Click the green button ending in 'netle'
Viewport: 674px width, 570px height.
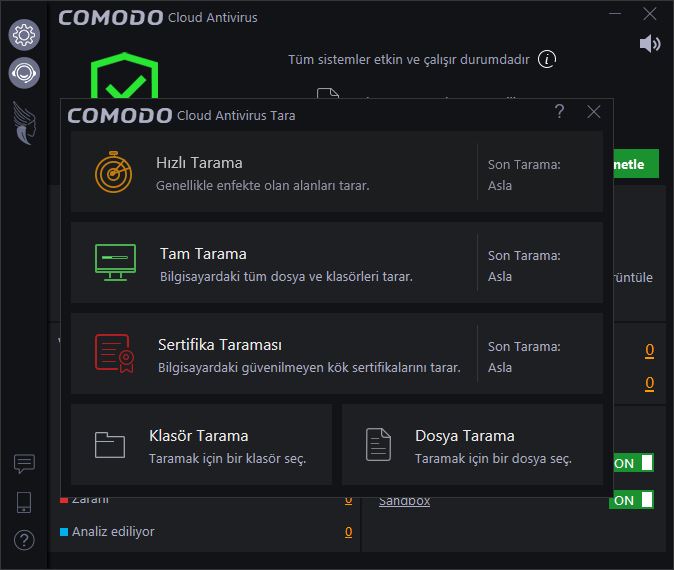point(636,164)
